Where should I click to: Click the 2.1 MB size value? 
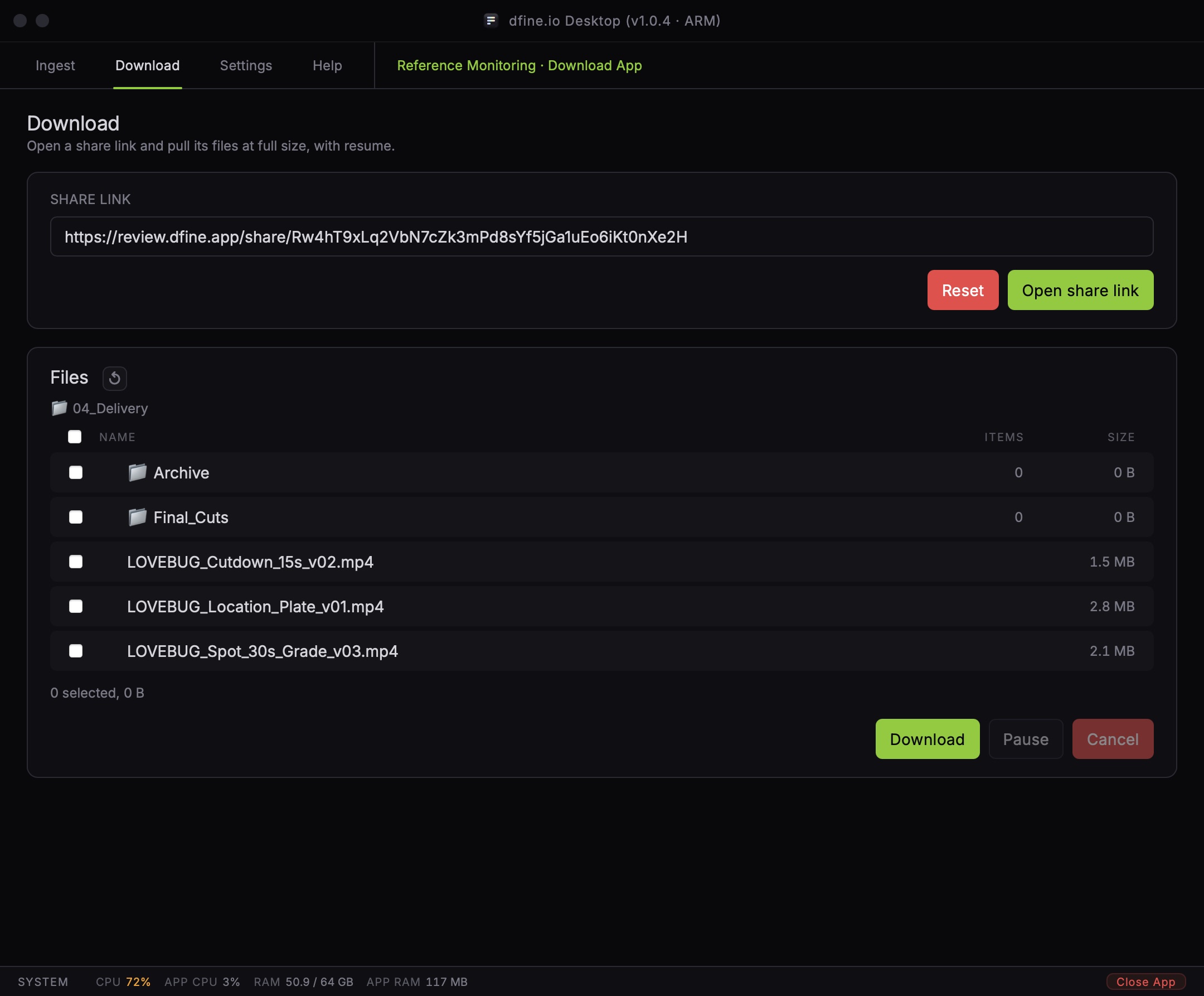click(x=1111, y=651)
